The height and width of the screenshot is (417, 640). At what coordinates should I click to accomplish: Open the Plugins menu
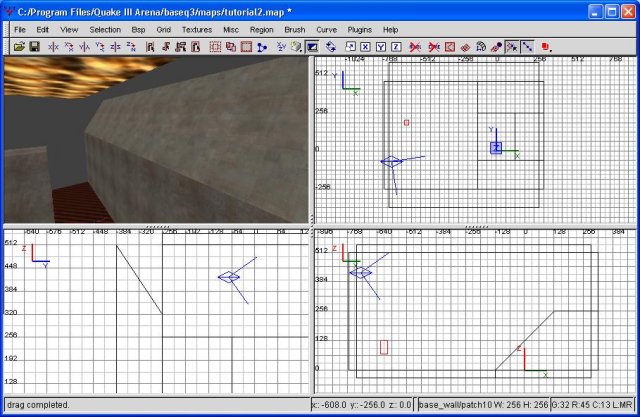click(x=360, y=30)
